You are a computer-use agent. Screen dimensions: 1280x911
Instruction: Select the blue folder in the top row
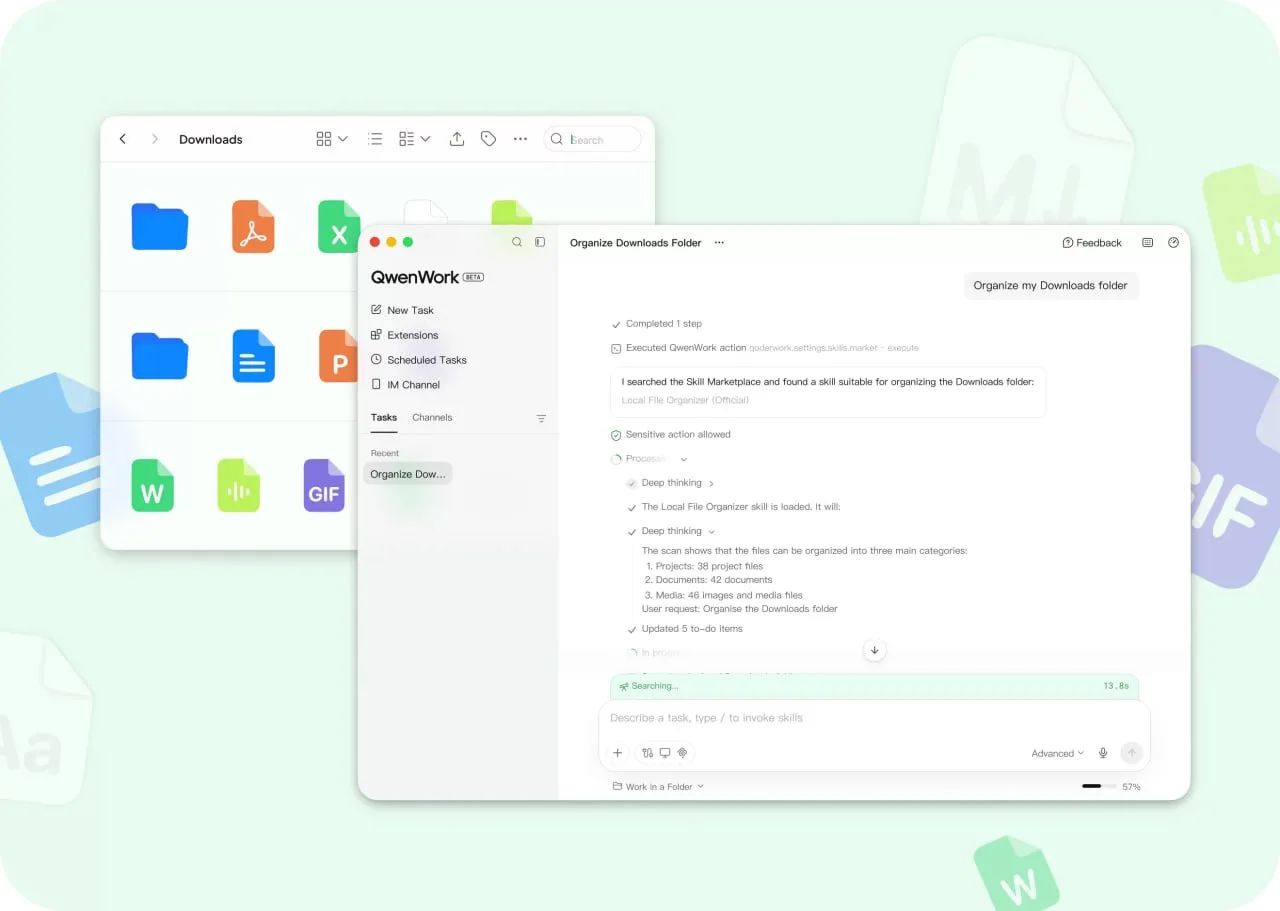[x=160, y=226]
